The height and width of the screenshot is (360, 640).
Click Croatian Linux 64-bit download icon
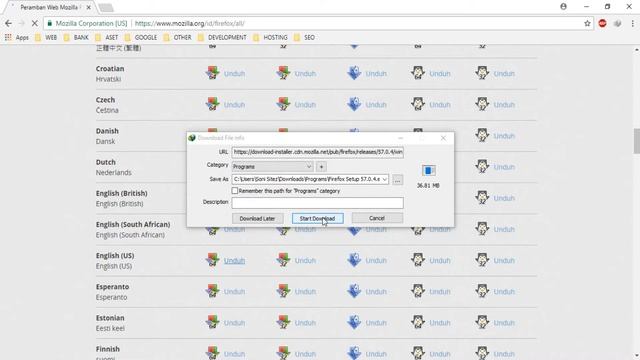click(x=418, y=73)
